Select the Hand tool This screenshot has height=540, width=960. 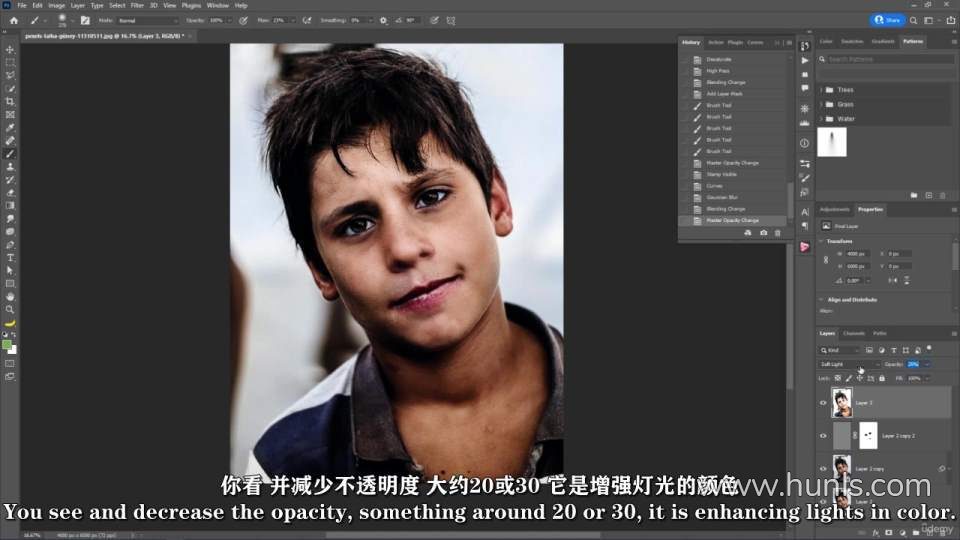point(10,297)
